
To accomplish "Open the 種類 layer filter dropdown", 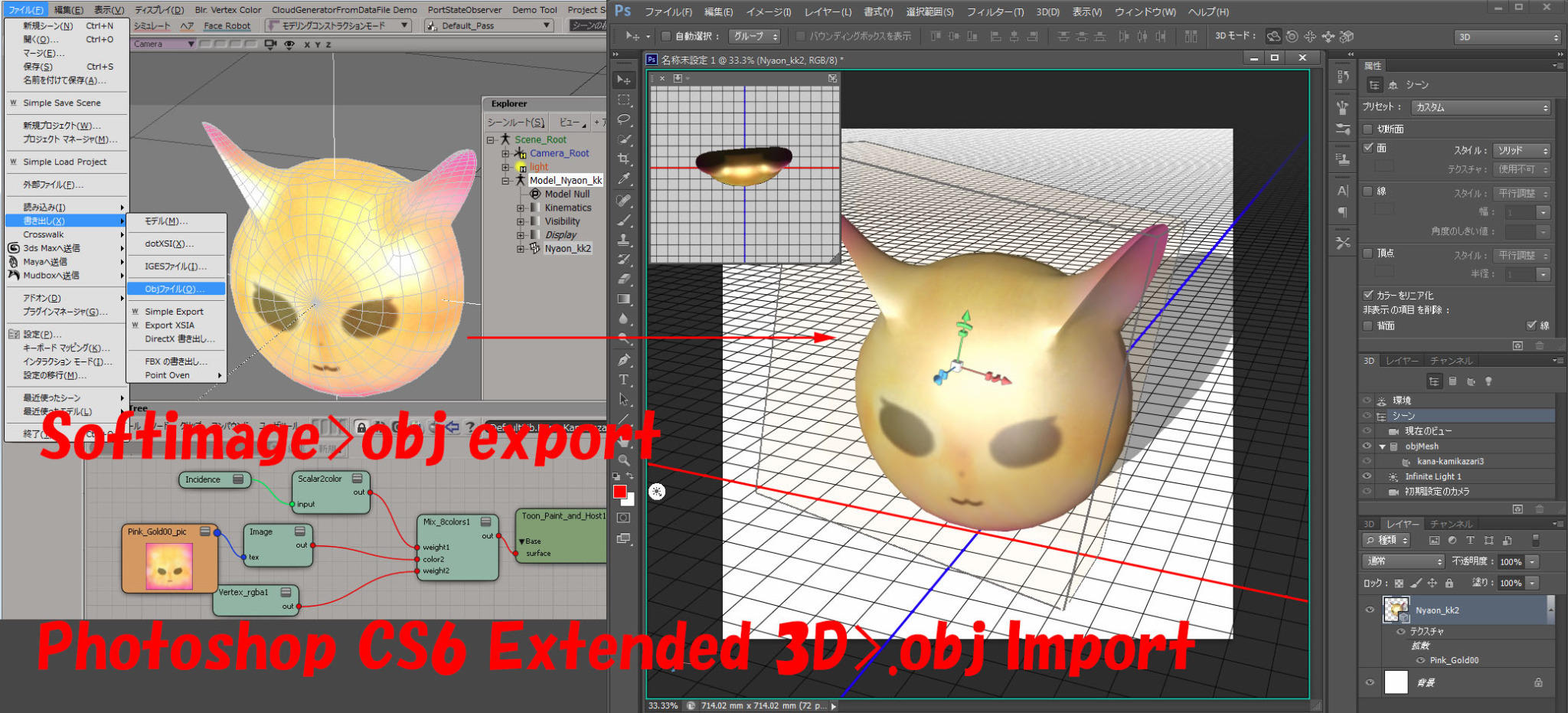I will click(x=1387, y=540).
